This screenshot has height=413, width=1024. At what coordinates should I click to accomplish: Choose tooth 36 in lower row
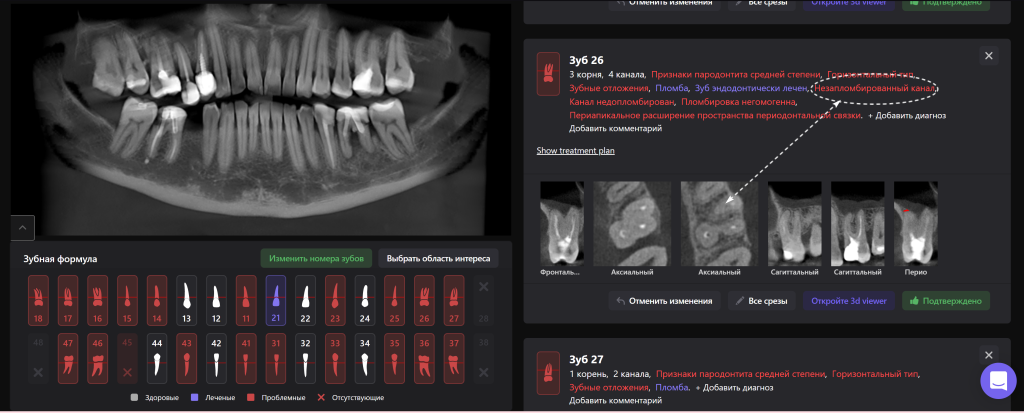click(x=423, y=354)
